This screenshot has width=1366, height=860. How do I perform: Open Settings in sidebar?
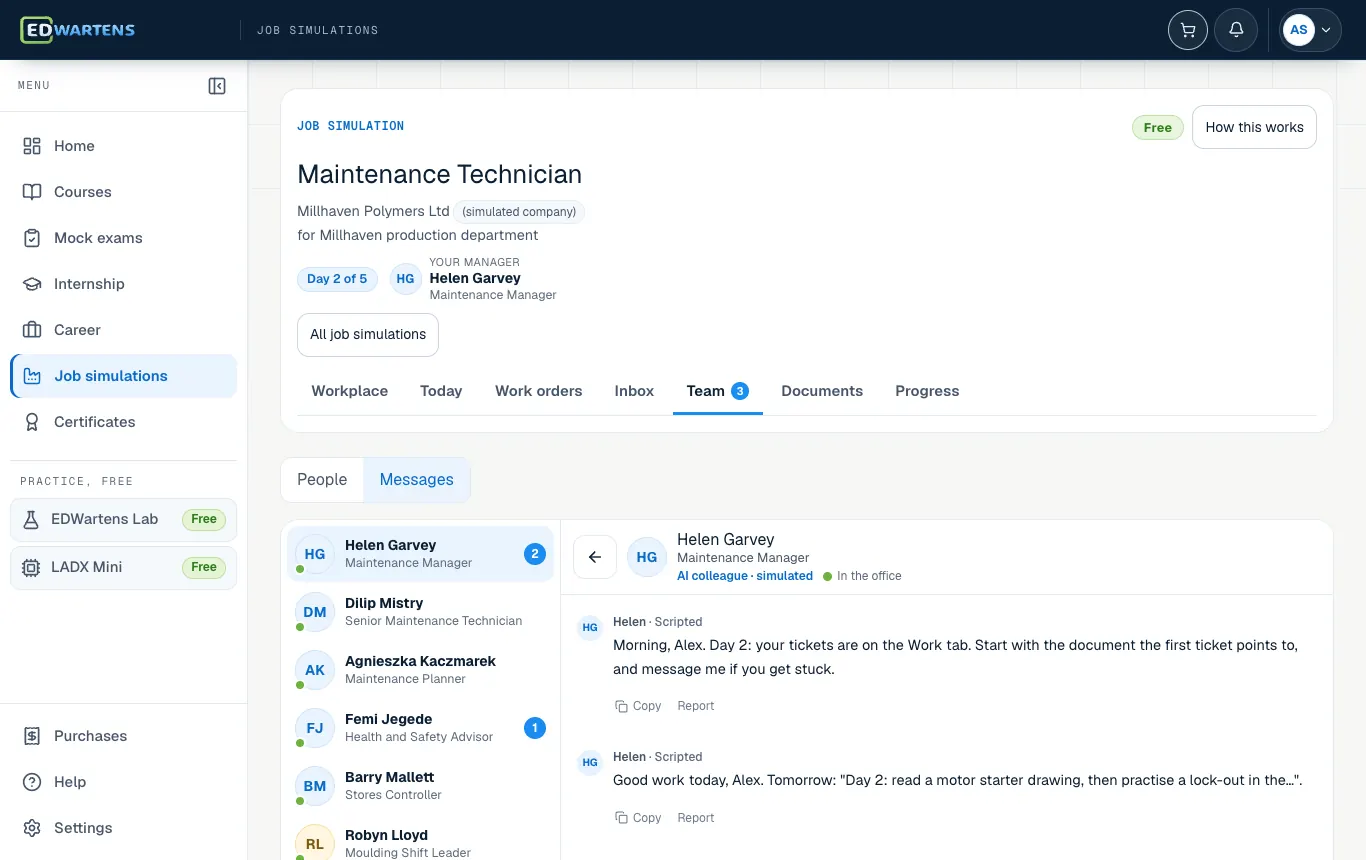pyautogui.click(x=124, y=828)
